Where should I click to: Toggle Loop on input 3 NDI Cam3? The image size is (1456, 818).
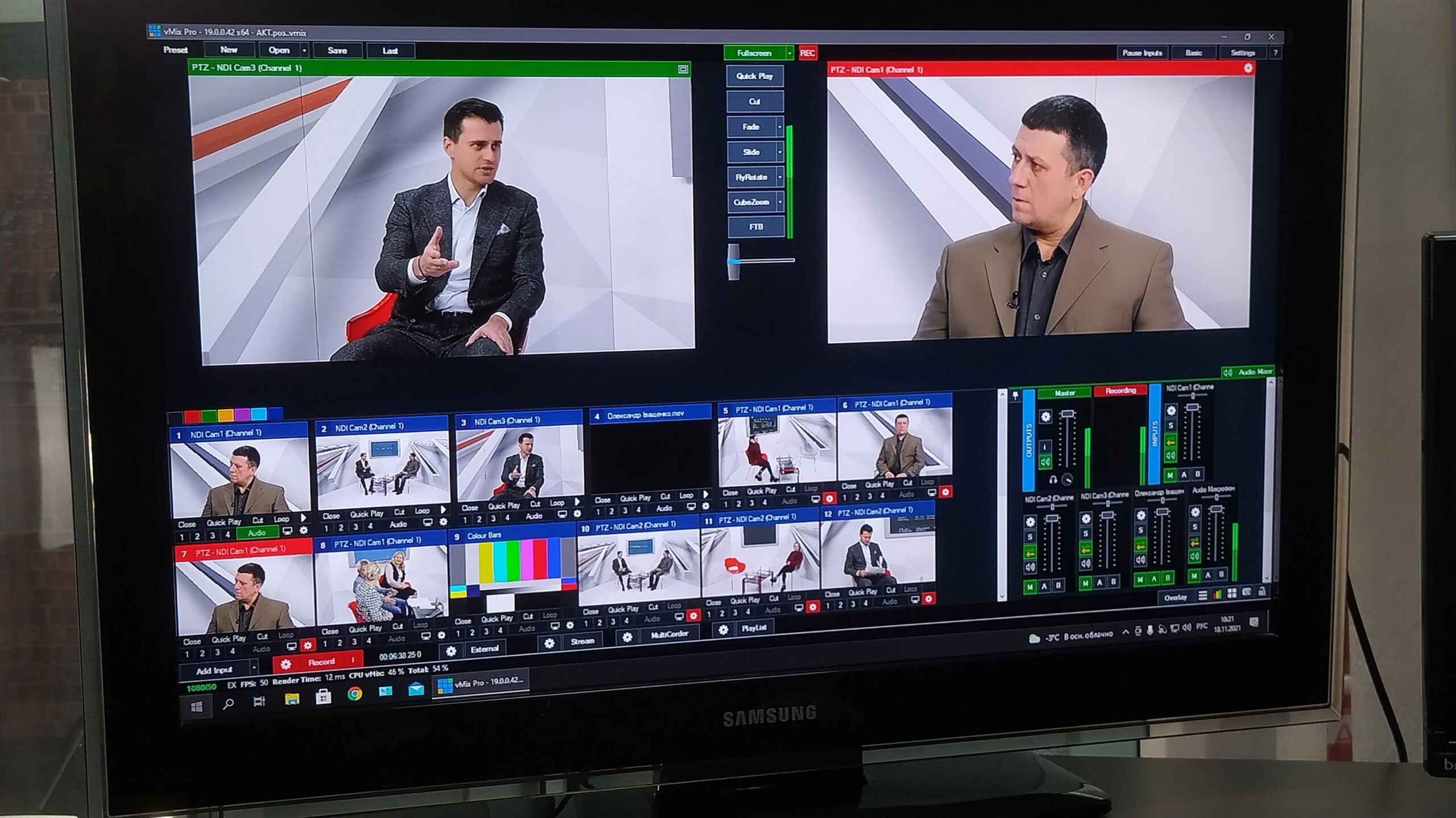(557, 503)
